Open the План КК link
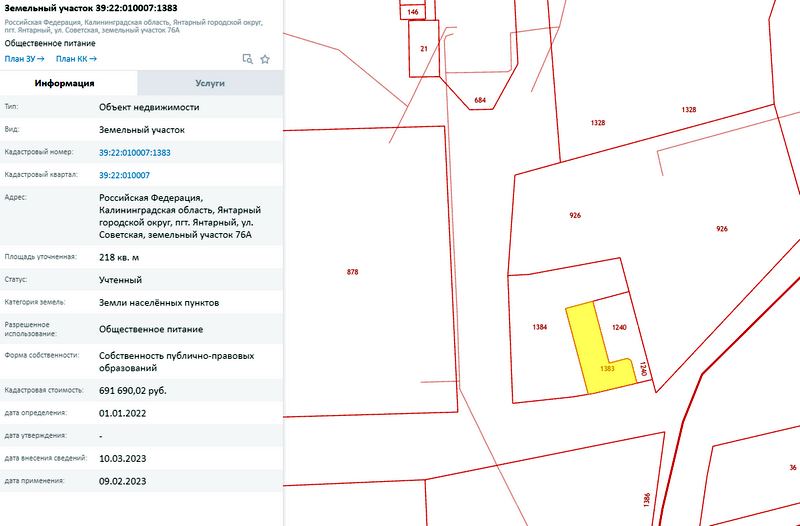This screenshot has width=800, height=526. [76, 59]
